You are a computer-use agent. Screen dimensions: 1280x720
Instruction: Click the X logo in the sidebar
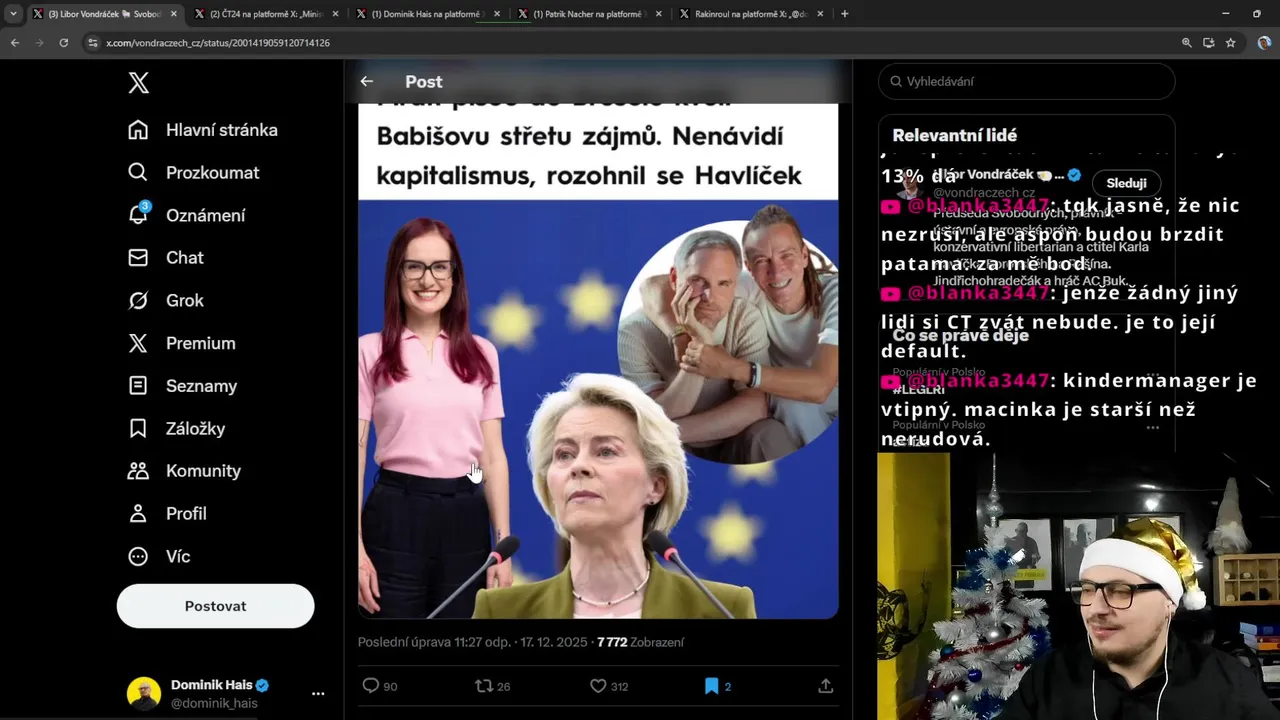tap(139, 82)
